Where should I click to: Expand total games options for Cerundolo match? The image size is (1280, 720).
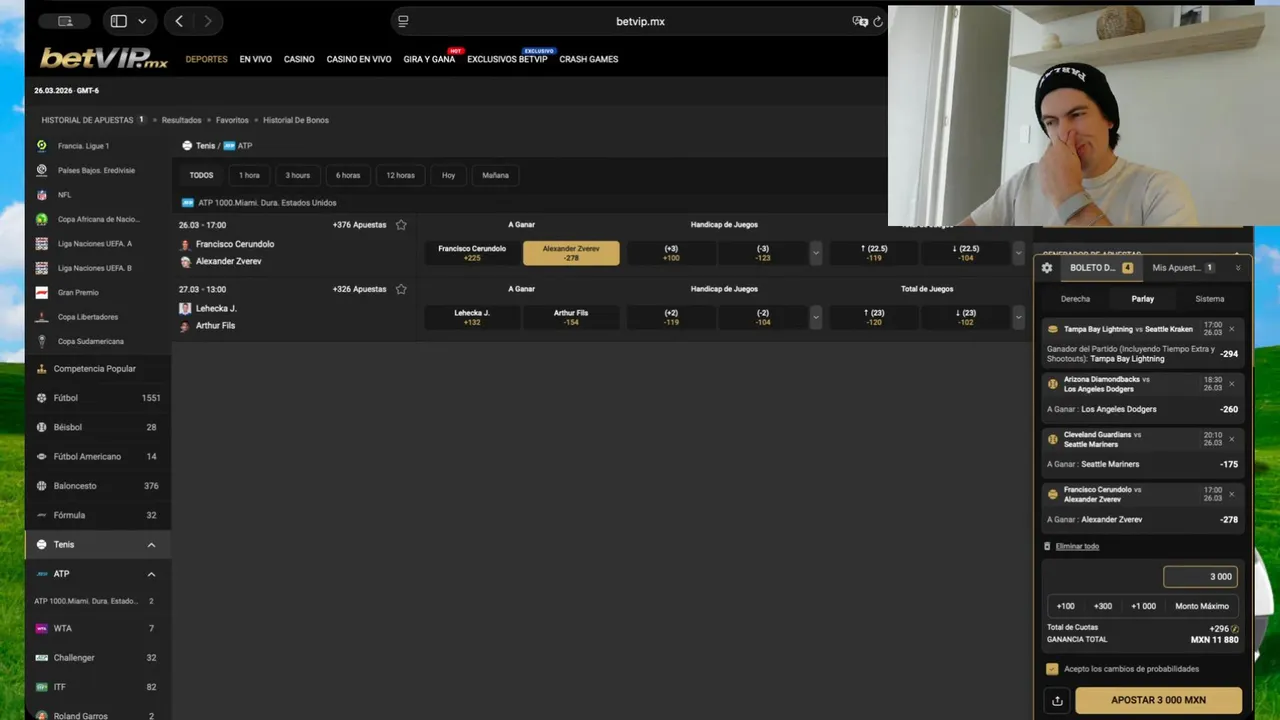pyautogui.click(x=1018, y=253)
